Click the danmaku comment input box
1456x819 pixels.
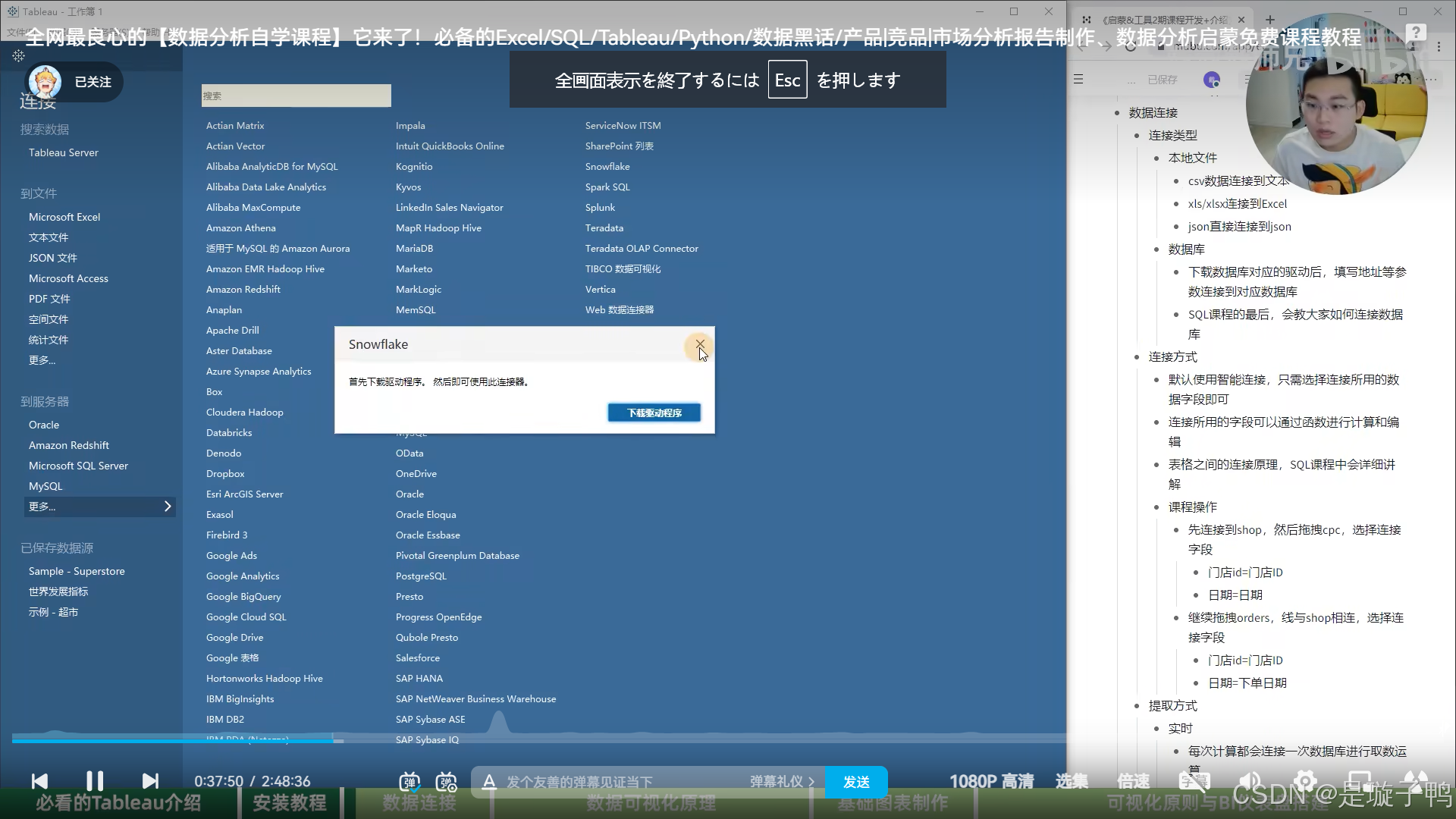pyautogui.click(x=622, y=782)
